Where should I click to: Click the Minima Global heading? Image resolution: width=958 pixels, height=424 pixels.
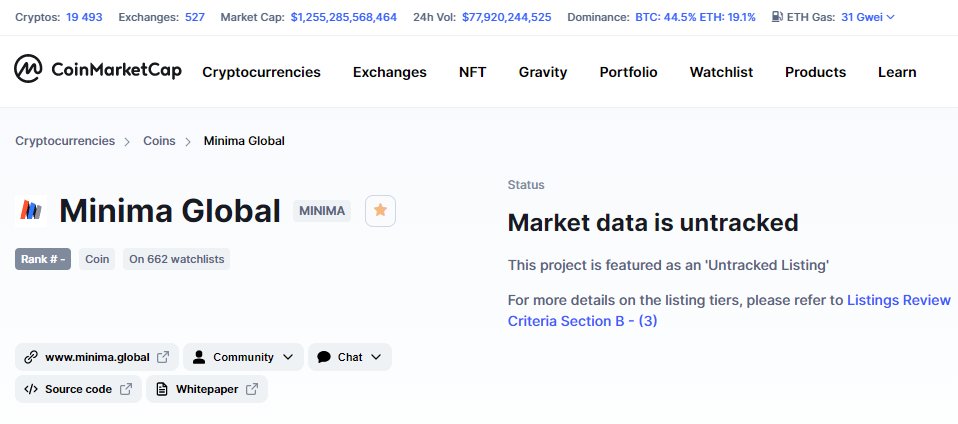coord(170,211)
